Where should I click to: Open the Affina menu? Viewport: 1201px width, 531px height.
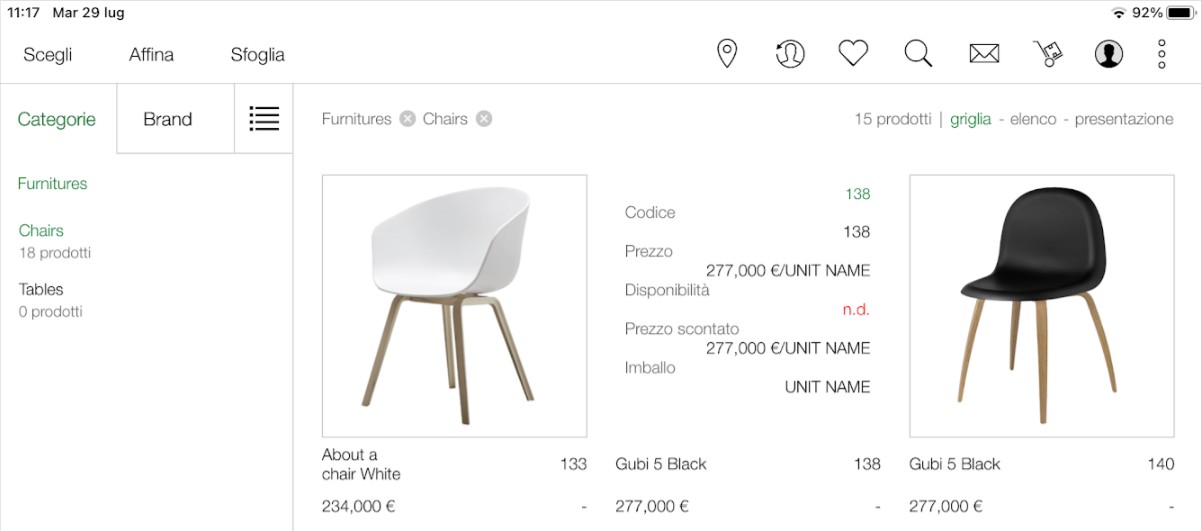(x=151, y=55)
